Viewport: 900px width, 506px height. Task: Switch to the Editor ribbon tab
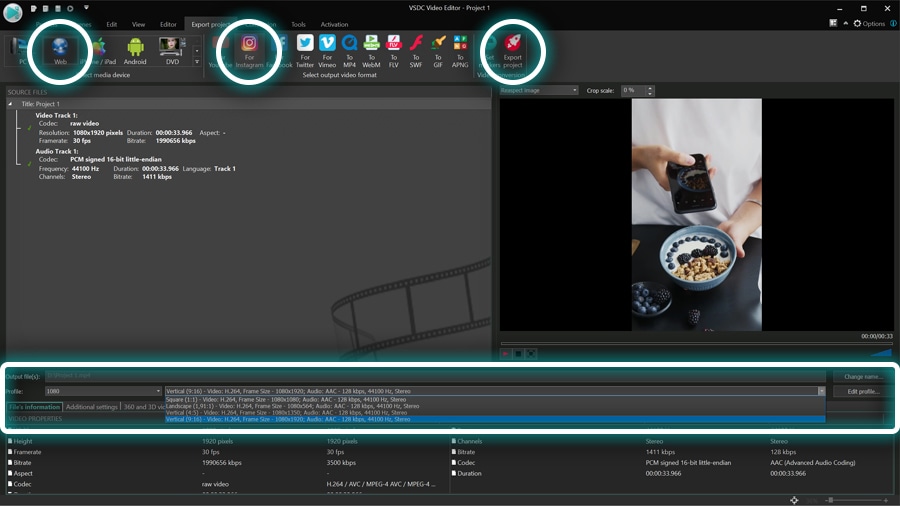pos(168,25)
